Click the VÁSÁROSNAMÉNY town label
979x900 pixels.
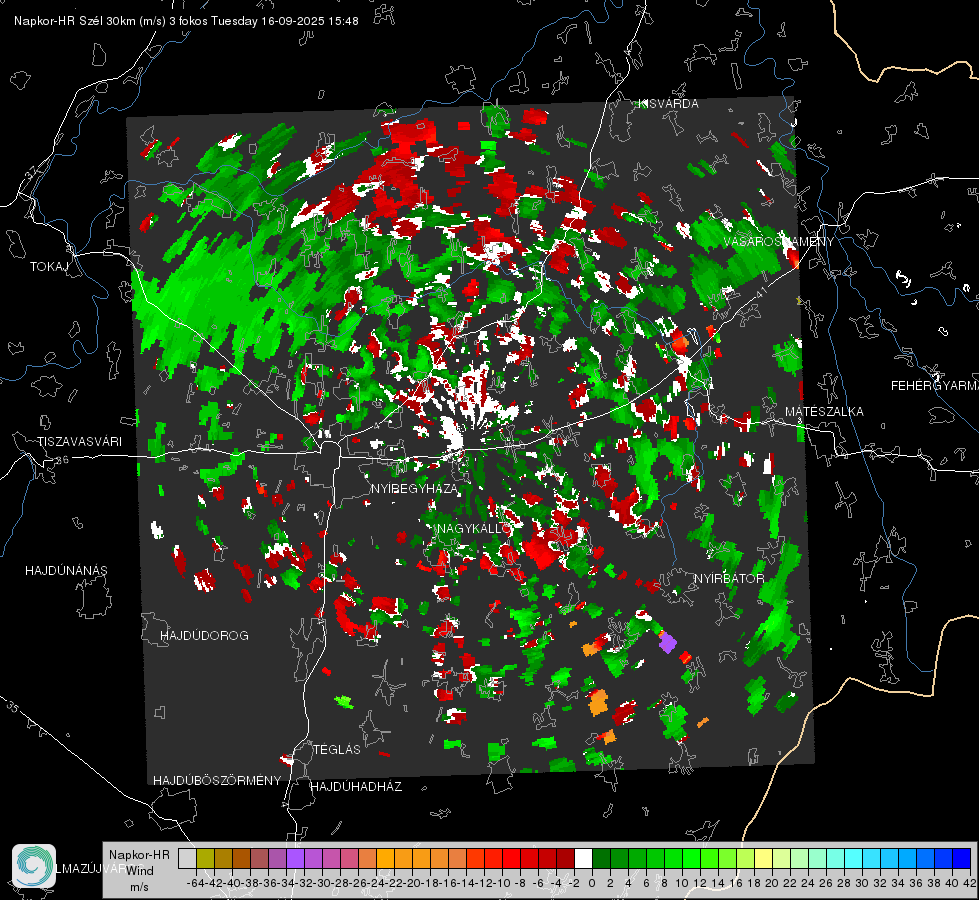click(x=779, y=242)
